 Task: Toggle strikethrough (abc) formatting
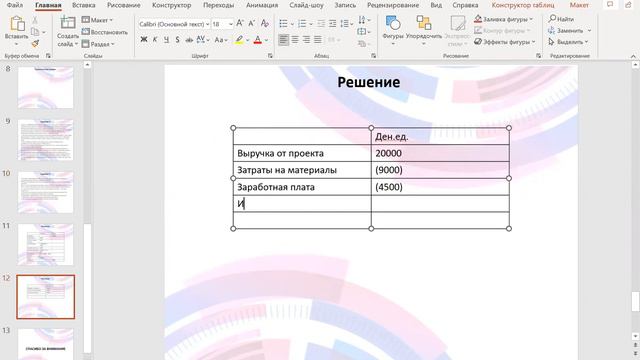(189, 40)
